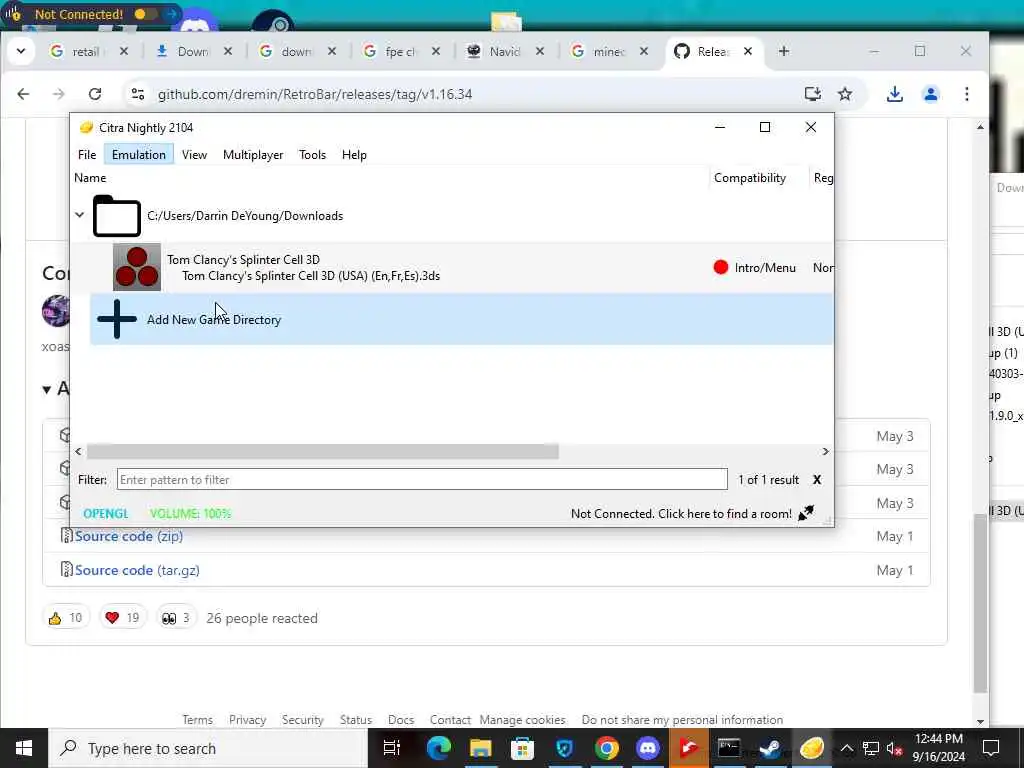Open Source code (tar.gz) link in Chrome
The image size is (1024, 768).
pyautogui.click(x=137, y=570)
